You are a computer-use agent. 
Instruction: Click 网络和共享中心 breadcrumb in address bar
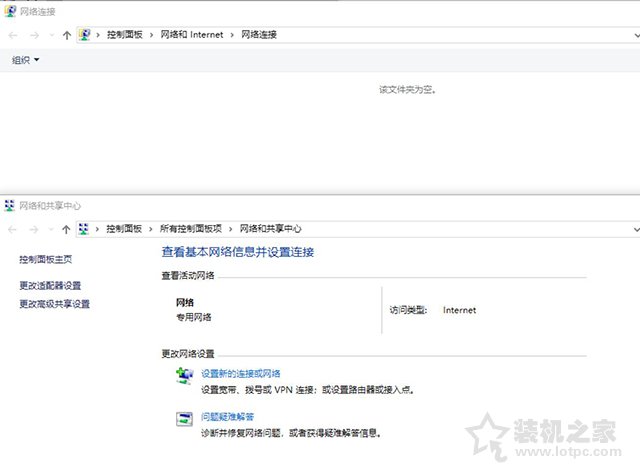(x=270, y=229)
